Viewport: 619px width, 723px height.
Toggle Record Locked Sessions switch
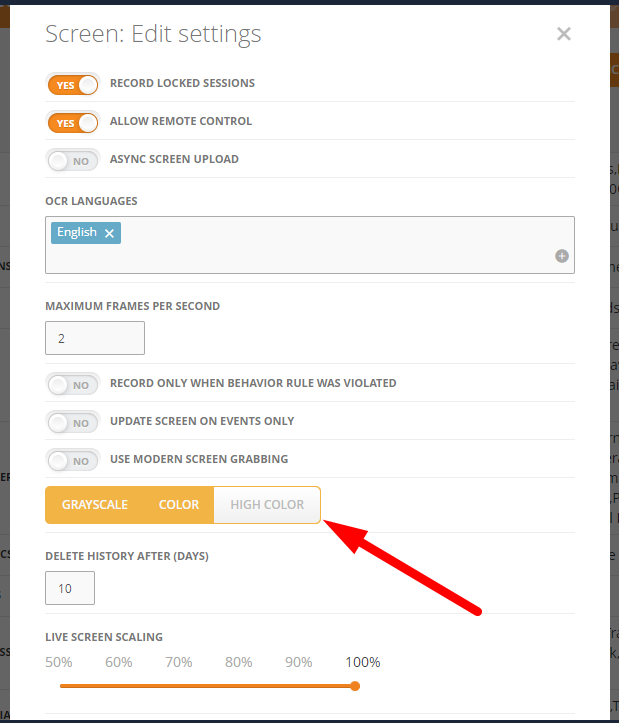(73, 85)
